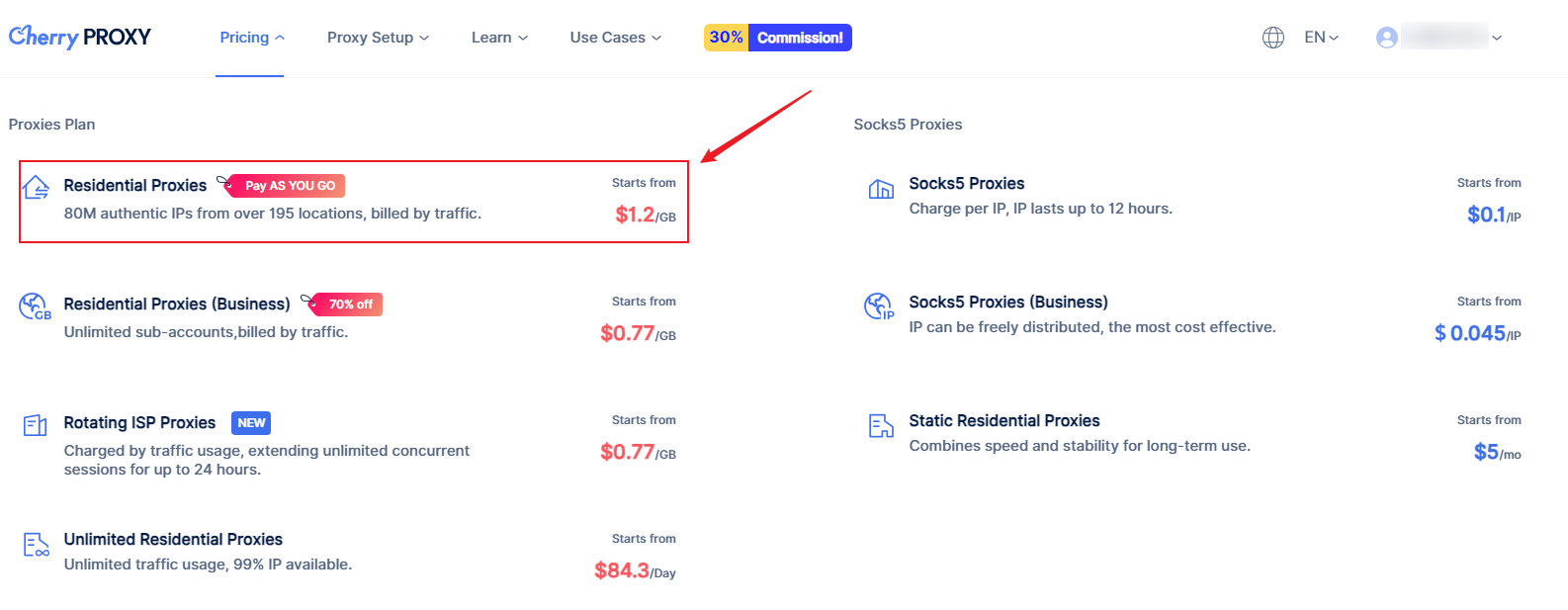Collapse the Pricing menu tab

coord(251,38)
